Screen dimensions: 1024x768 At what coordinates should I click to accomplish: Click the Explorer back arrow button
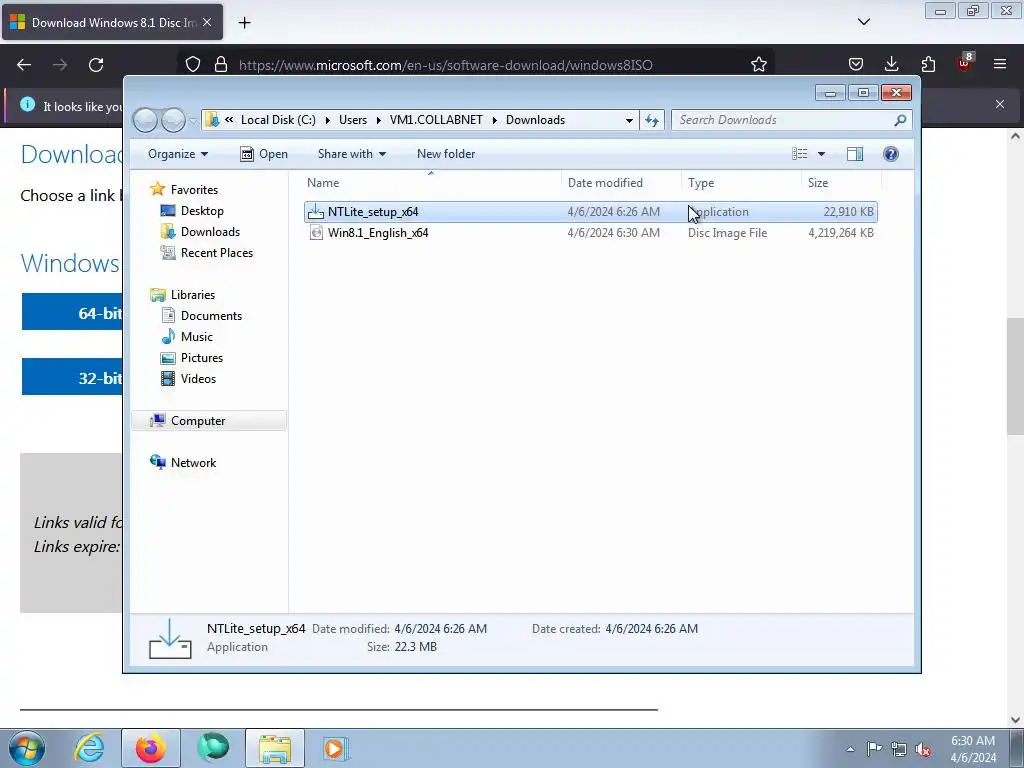[x=146, y=120]
